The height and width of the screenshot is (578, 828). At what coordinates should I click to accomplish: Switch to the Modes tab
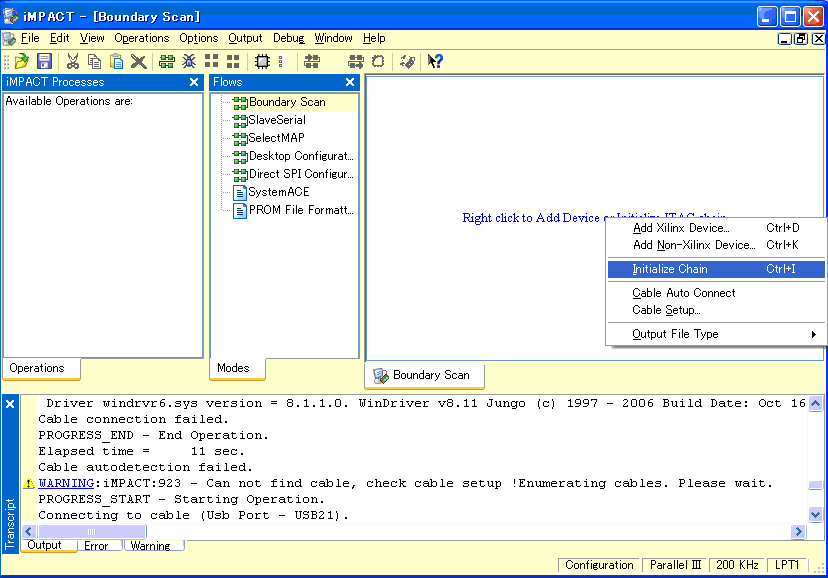237,368
